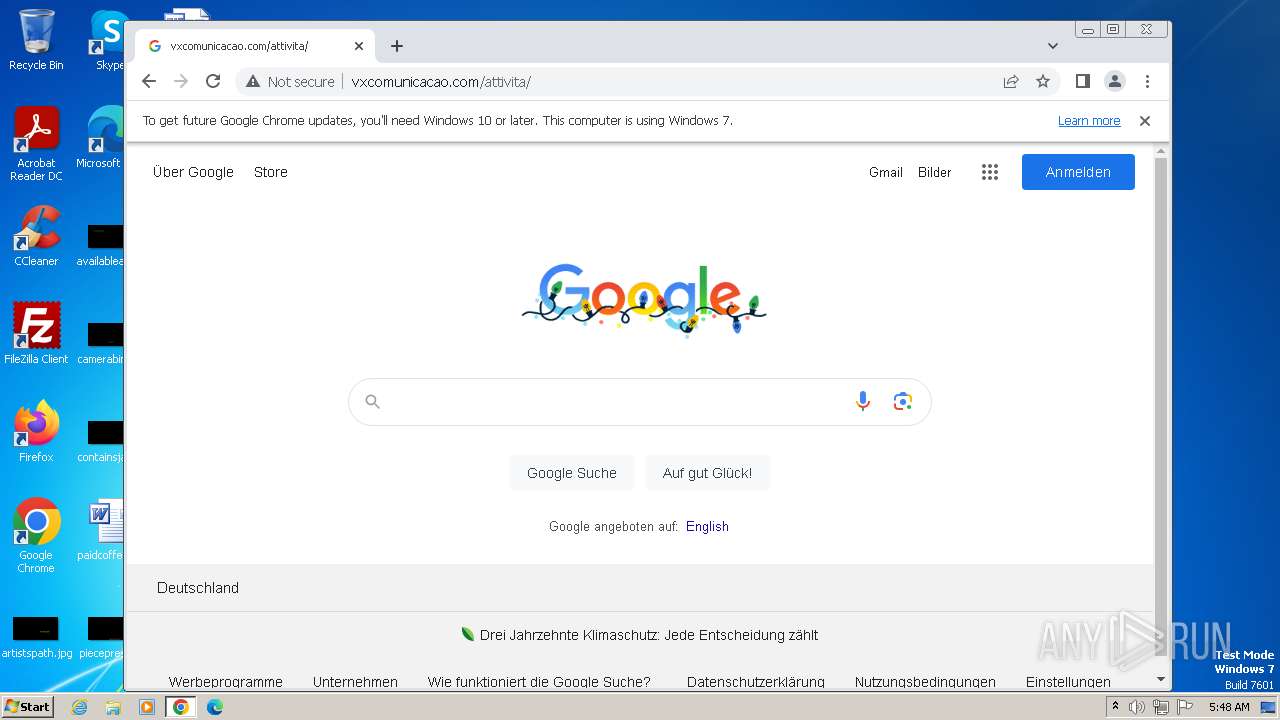Open Wie funktioniert die Google Suche link
This screenshot has width=1280, height=720.
[539, 682]
